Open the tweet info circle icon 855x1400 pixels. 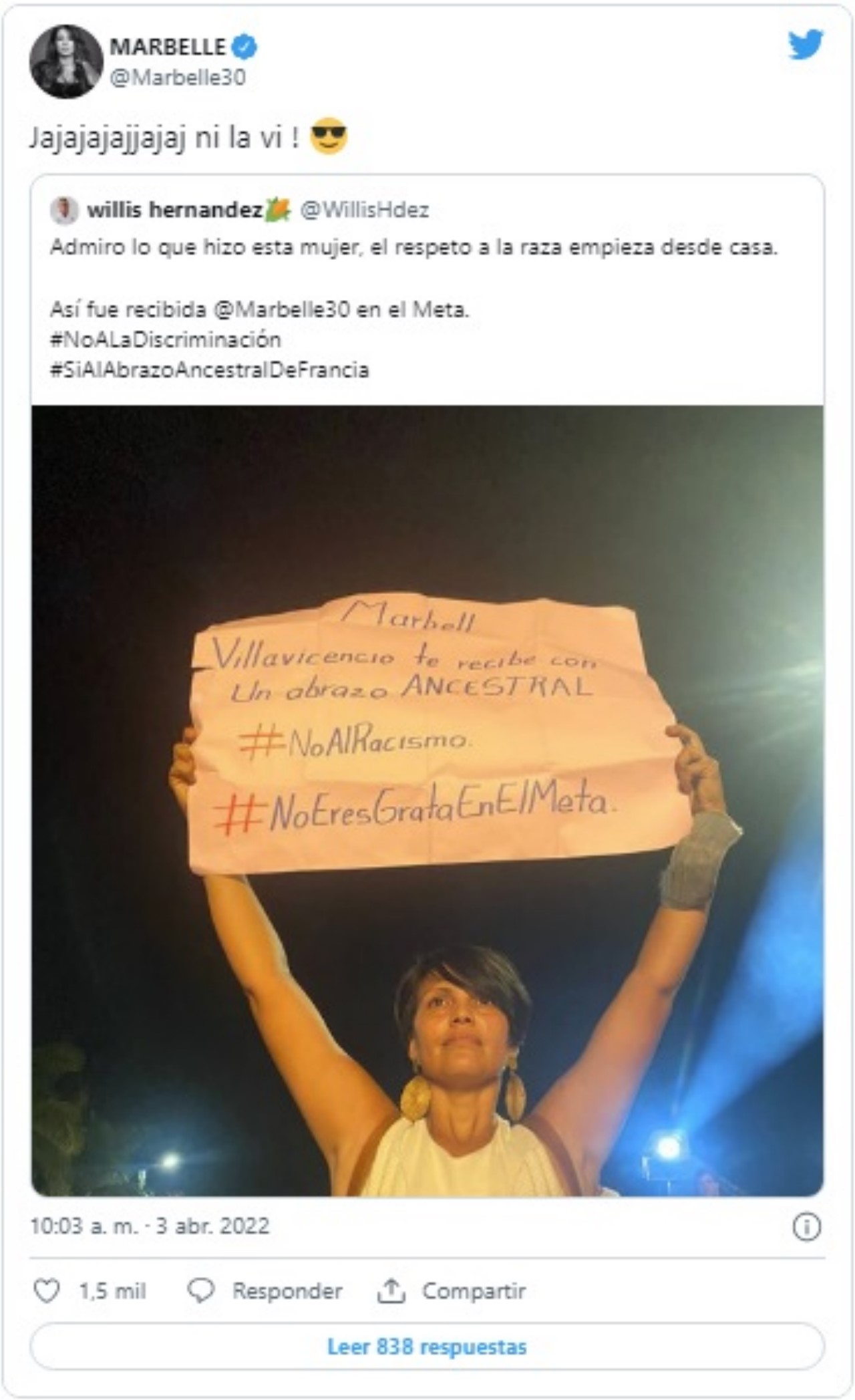coord(806,1227)
